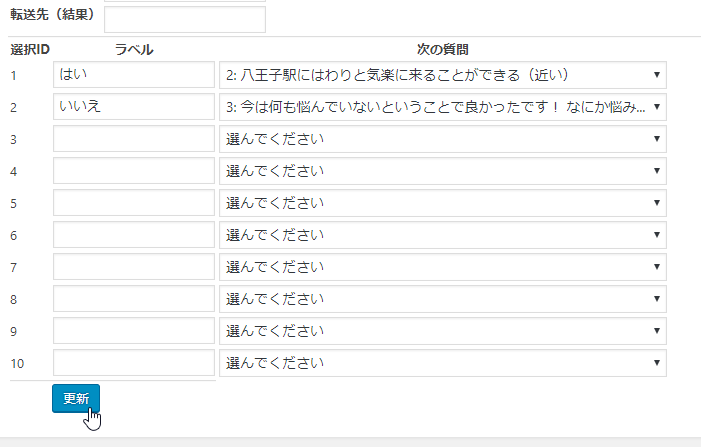701x447 pixels.
Task: Open the row 5 next-question dropdown
Action: (x=442, y=203)
